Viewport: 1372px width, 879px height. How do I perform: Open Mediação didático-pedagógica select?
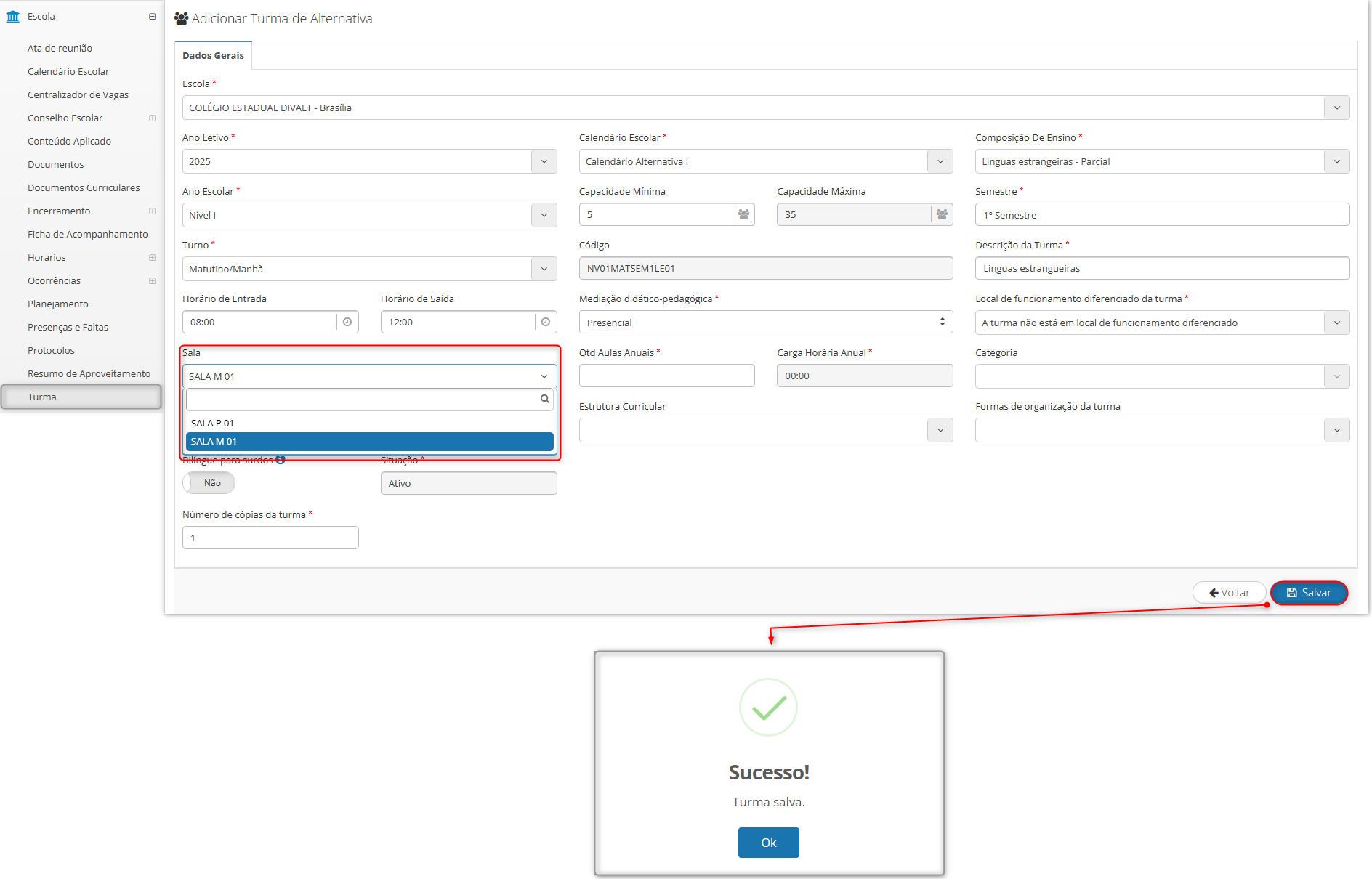click(766, 323)
